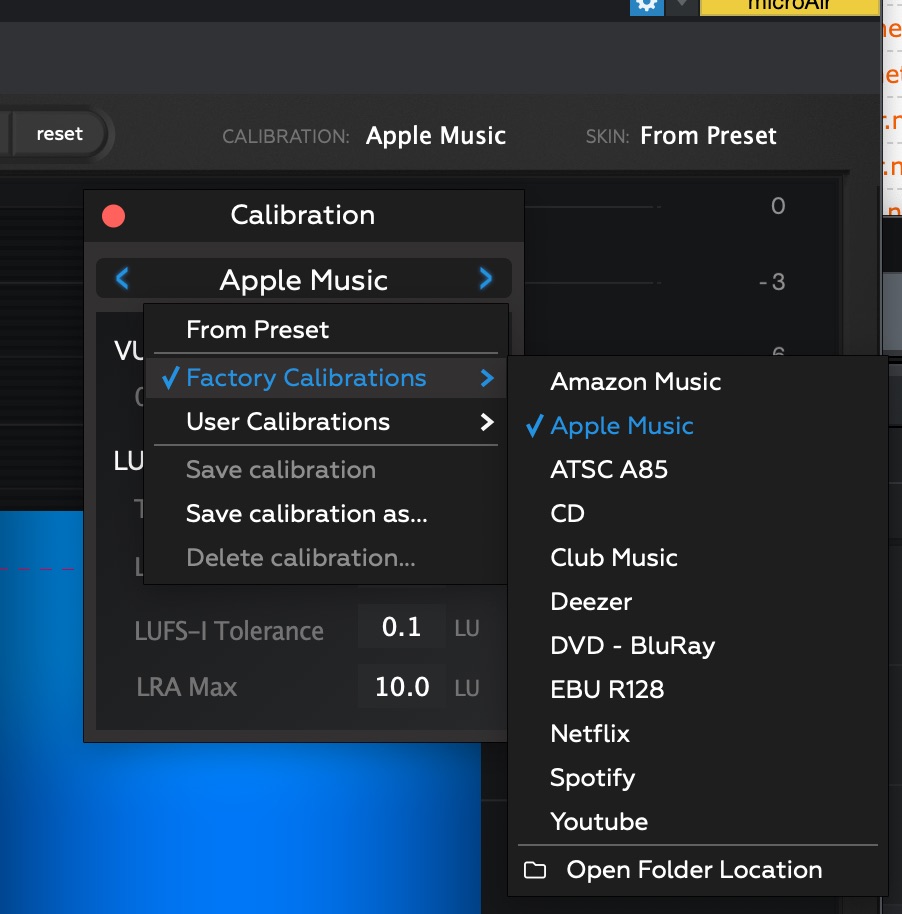Click the LRA Max value field

point(402,688)
